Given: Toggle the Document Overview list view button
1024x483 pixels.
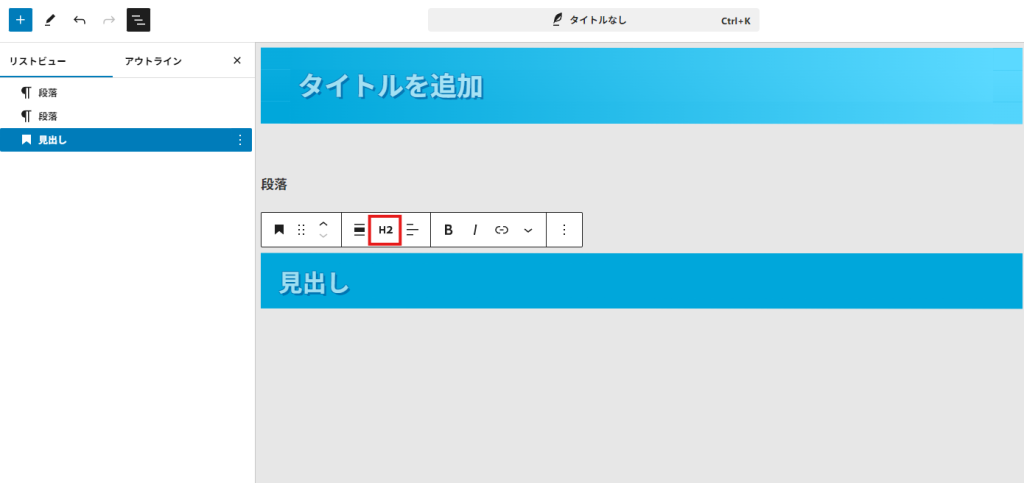Looking at the screenshot, I should click(138, 20).
